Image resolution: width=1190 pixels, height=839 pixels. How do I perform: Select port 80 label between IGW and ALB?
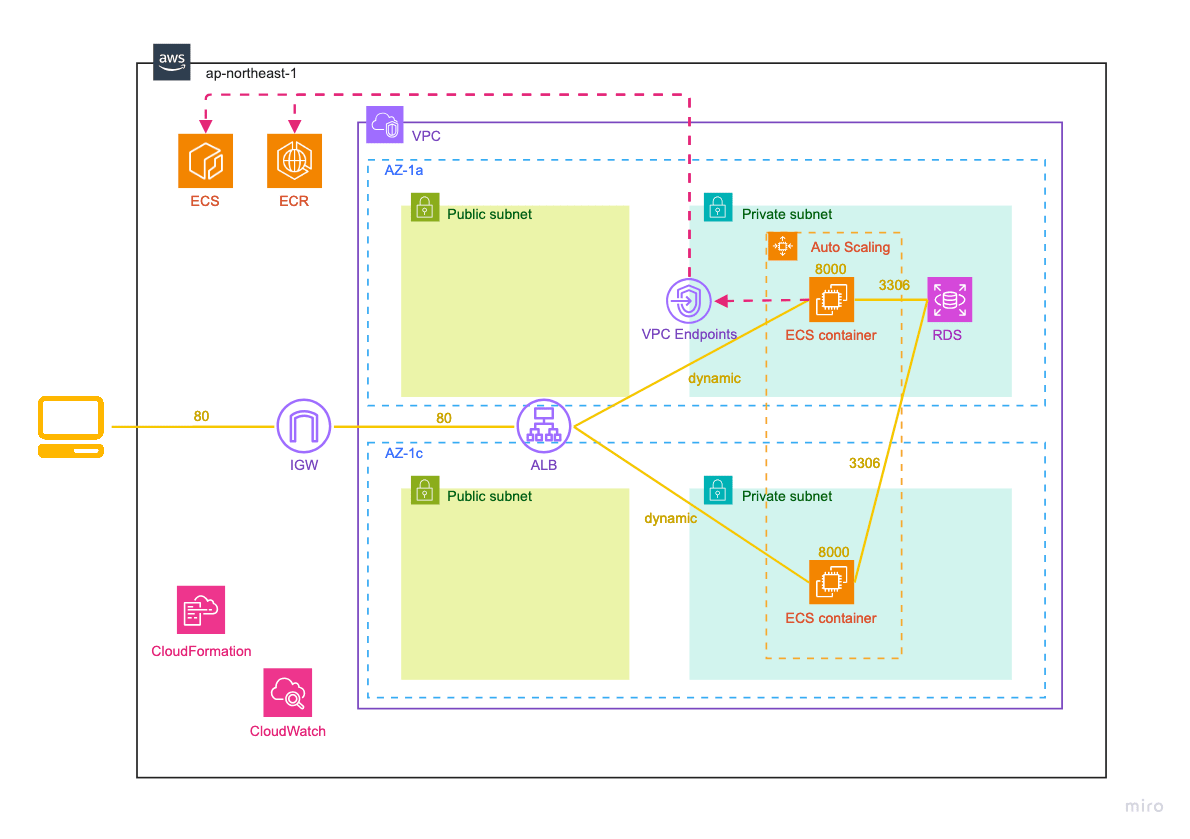coord(444,419)
